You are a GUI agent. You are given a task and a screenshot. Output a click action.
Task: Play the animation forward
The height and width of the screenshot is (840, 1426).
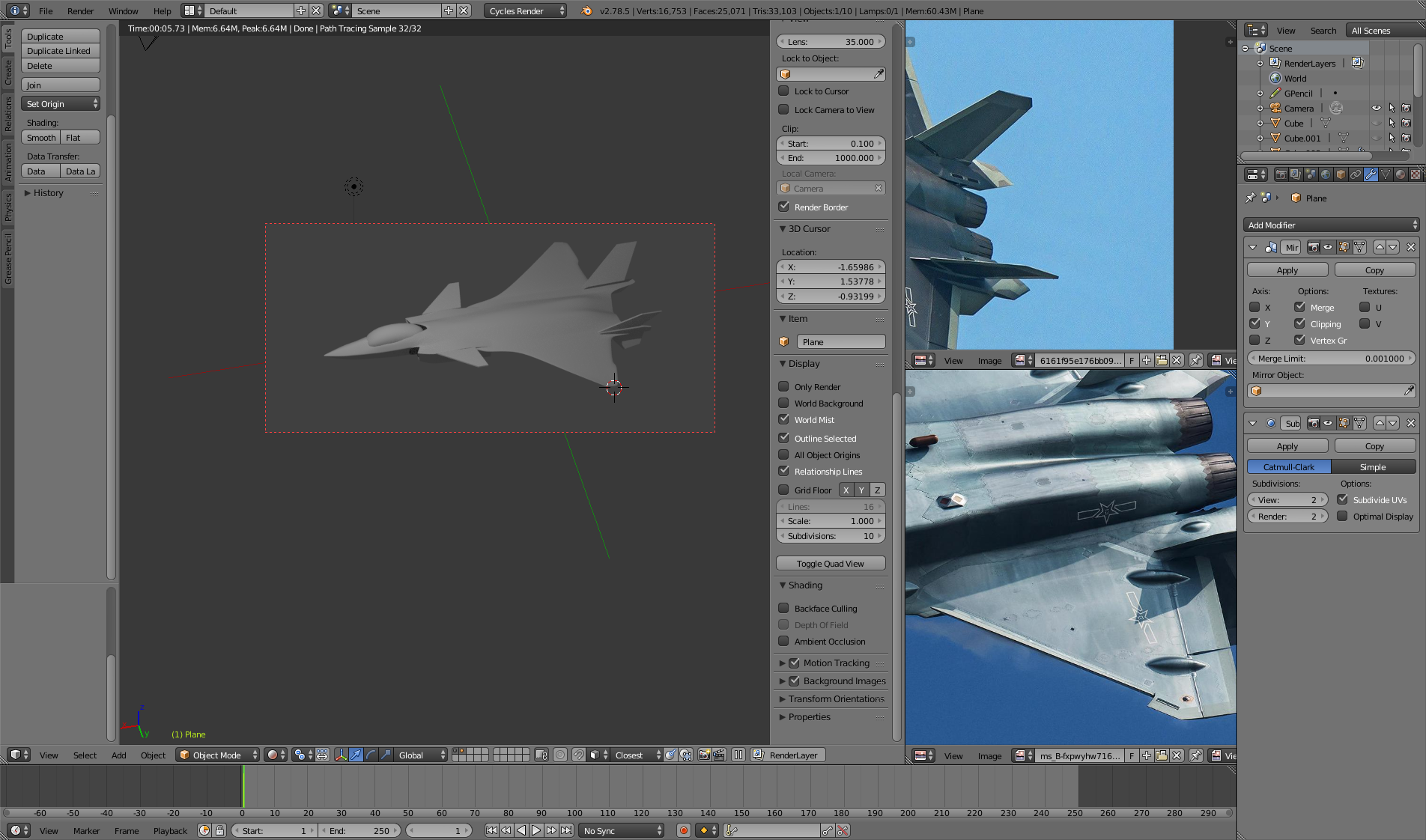click(536, 830)
